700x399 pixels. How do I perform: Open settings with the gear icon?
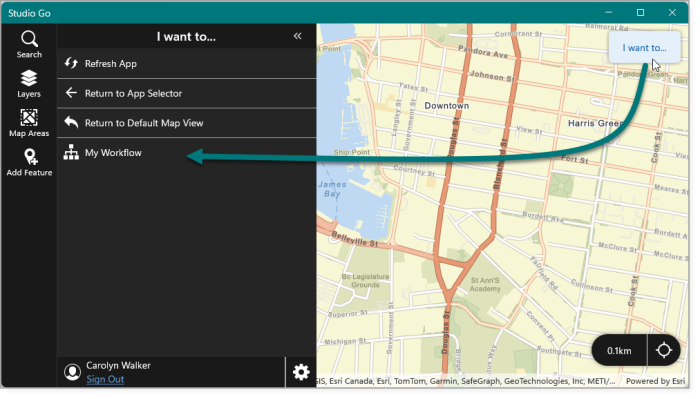pyautogui.click(x=301, y=372)
